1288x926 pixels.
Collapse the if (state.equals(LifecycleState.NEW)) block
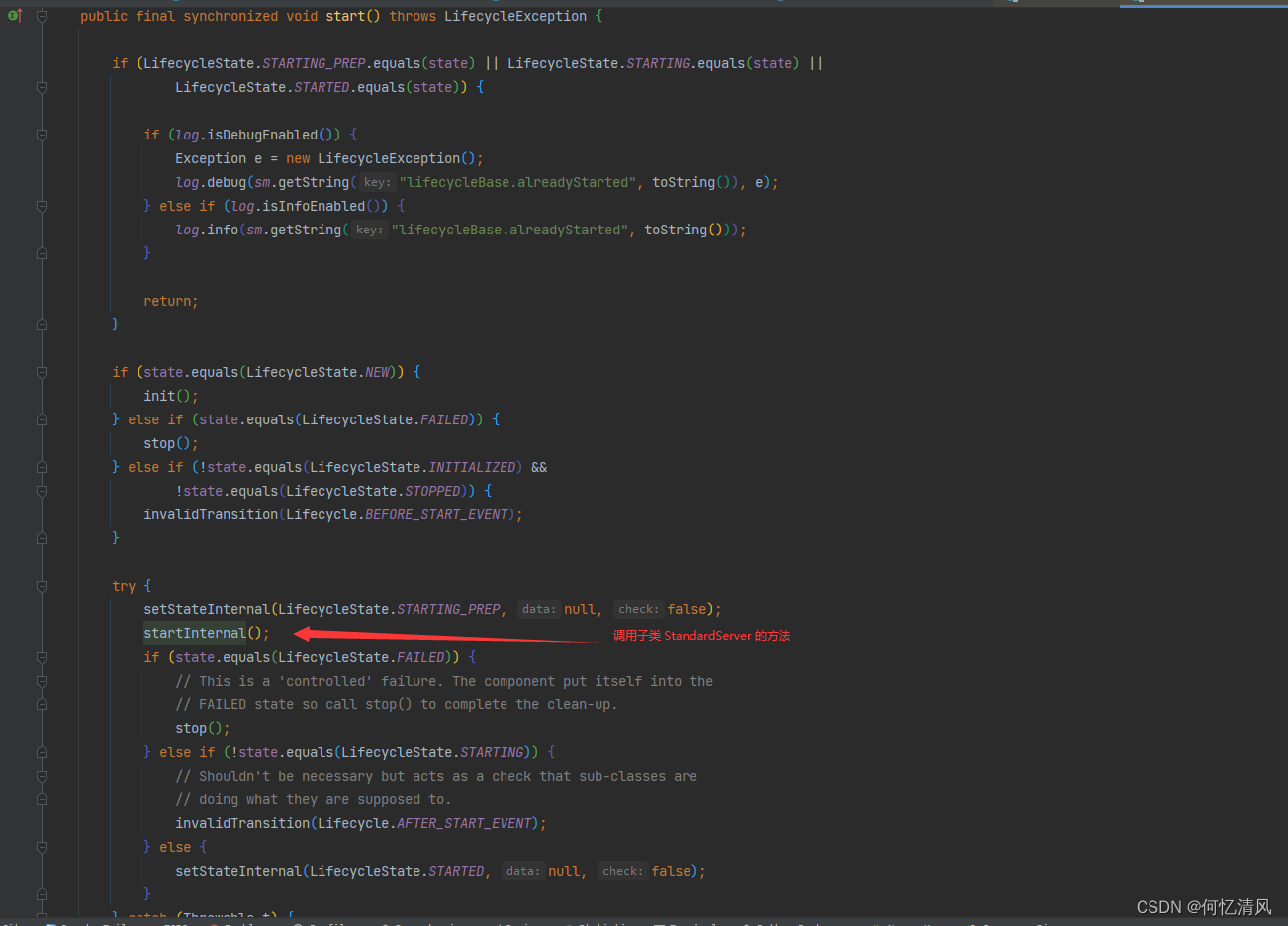pos(42,372)
